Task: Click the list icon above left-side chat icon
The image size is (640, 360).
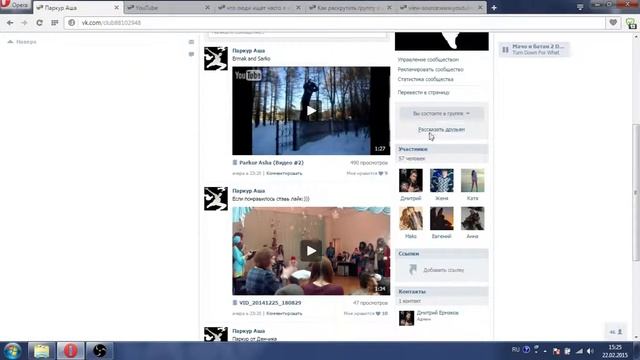Action: (x=191, y=42)
